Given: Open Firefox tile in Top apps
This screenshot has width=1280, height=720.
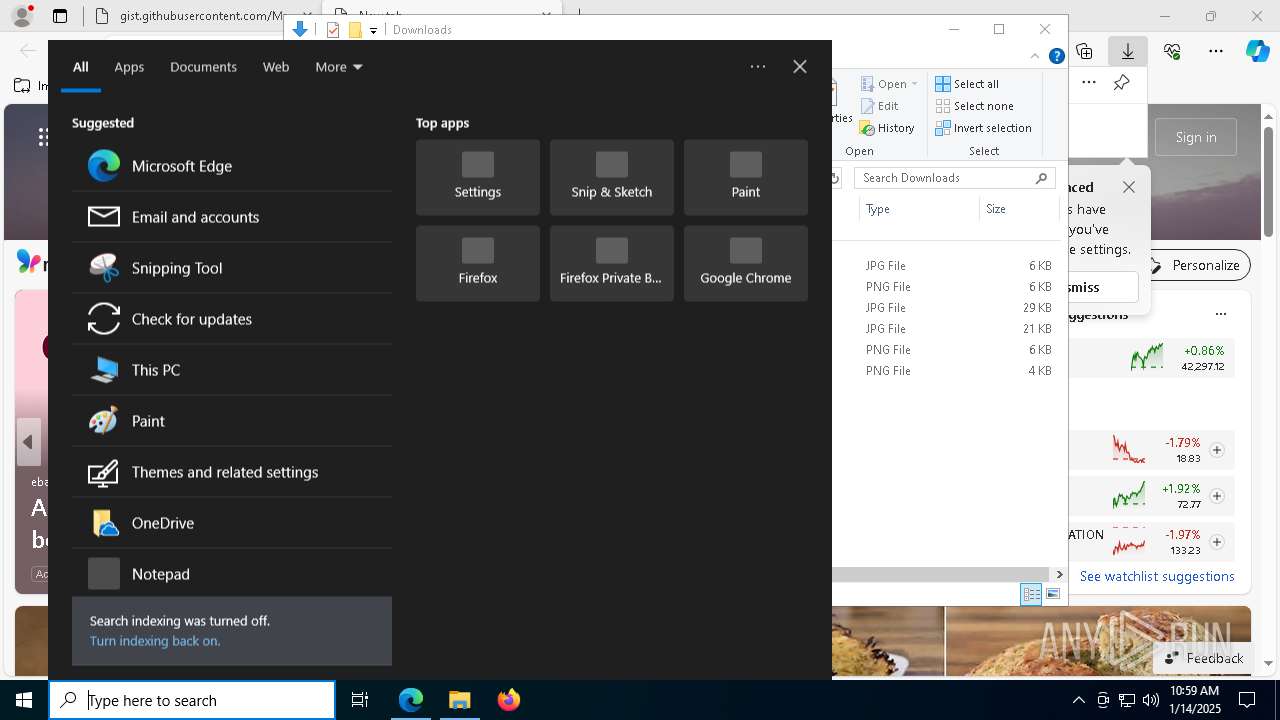Looking at the screenshot, I should pos(478,263).
